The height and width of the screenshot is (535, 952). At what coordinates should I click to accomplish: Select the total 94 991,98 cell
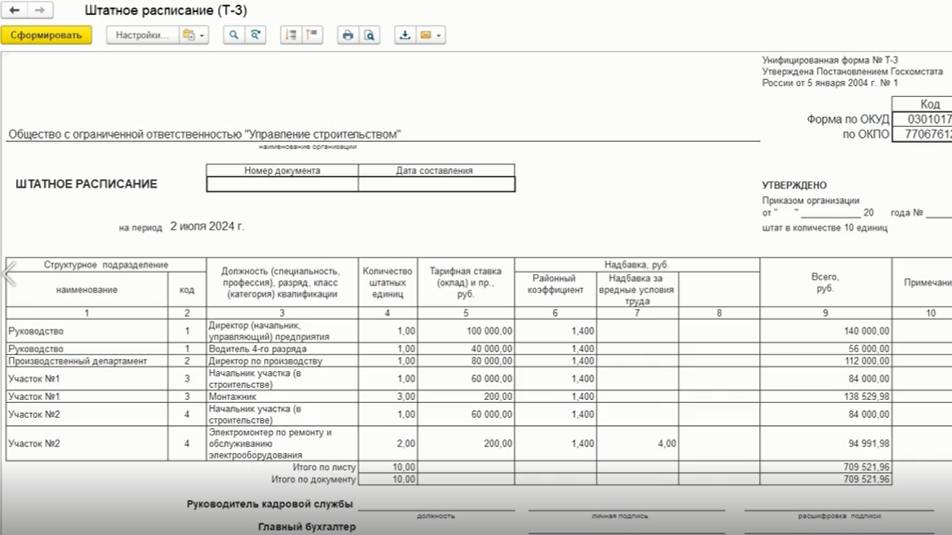coord(825,443)
